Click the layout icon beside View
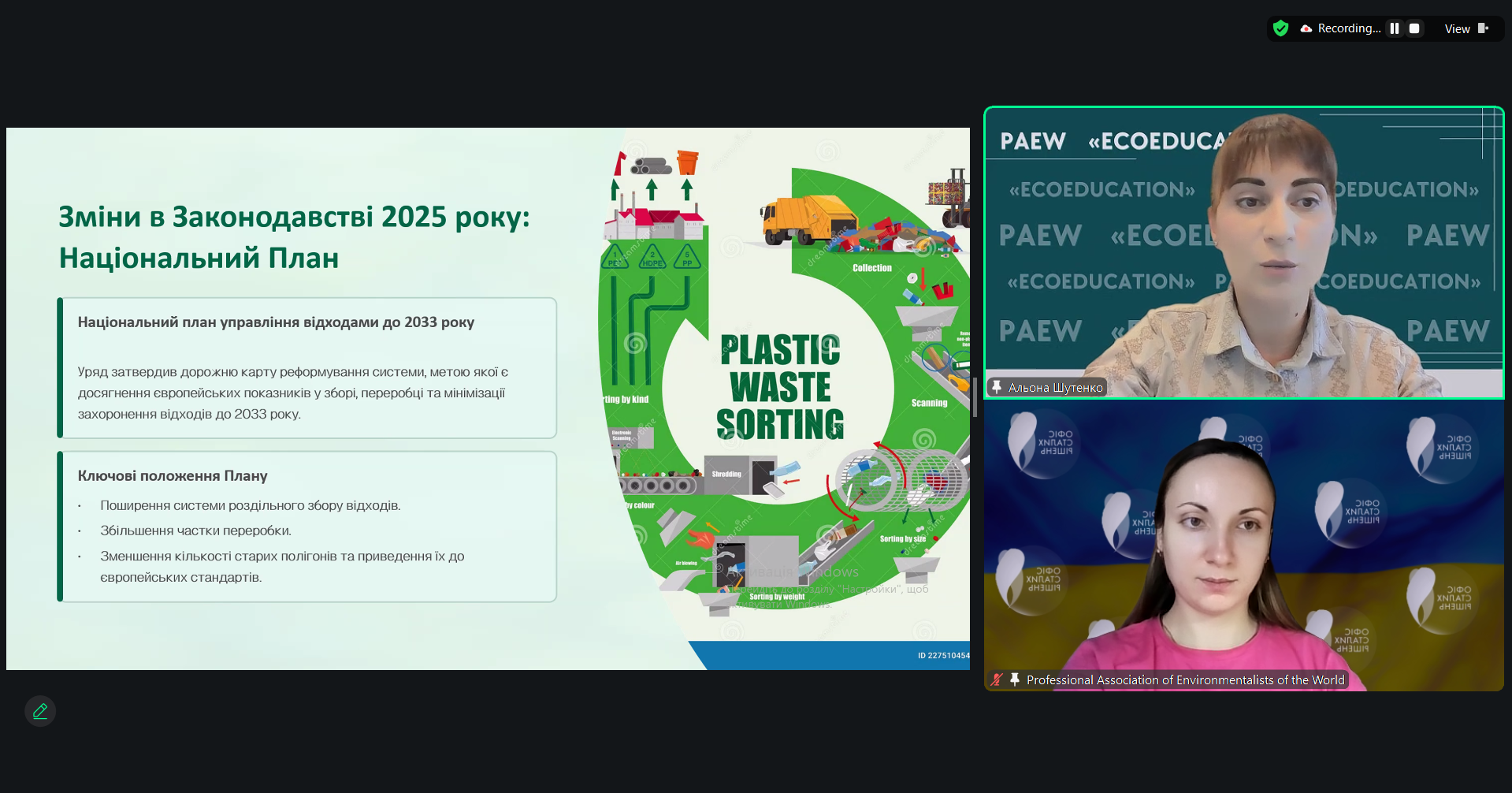 click(x=1483, y=28)
